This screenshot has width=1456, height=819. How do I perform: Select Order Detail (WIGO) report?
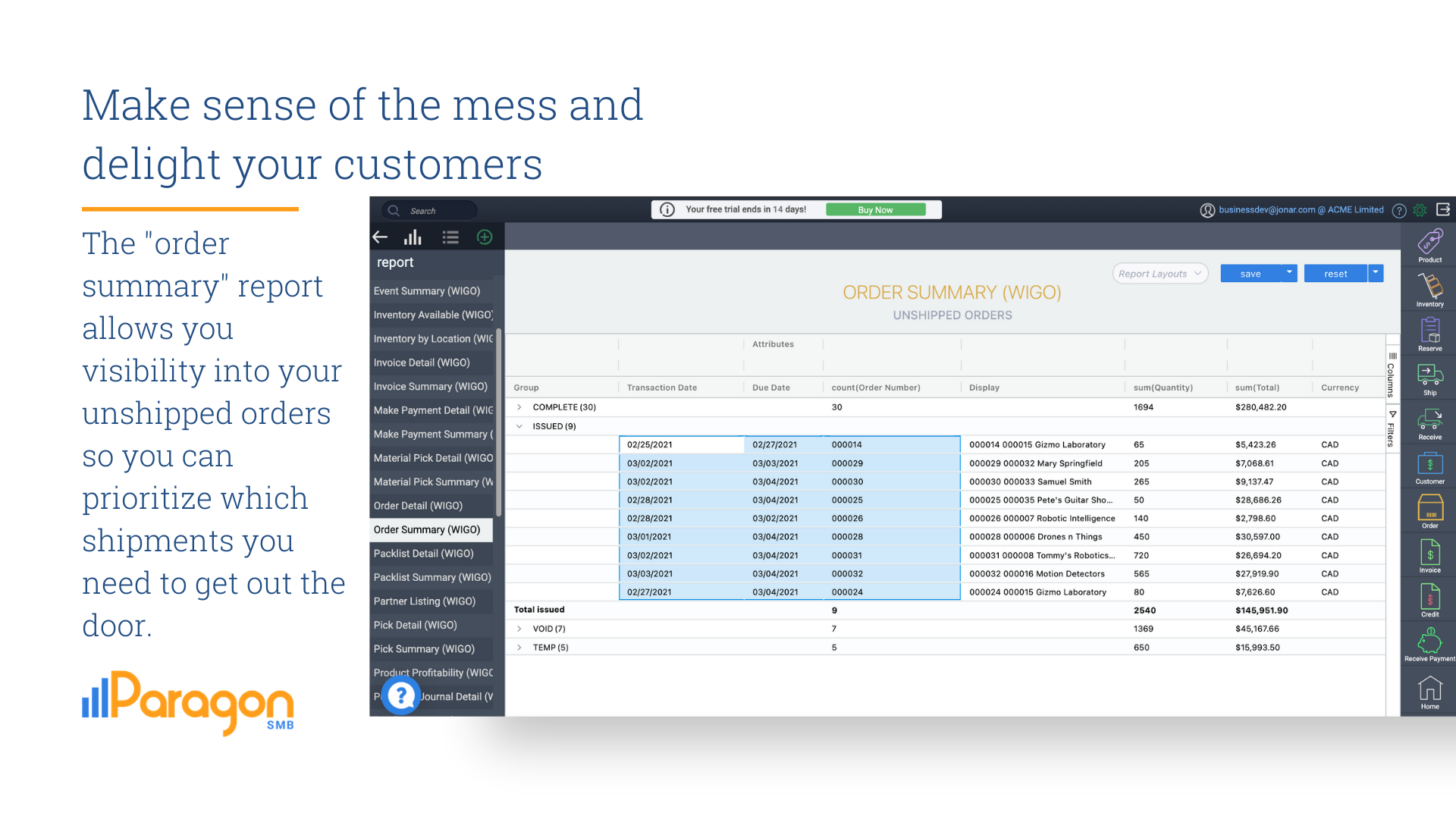pos(431,506)
